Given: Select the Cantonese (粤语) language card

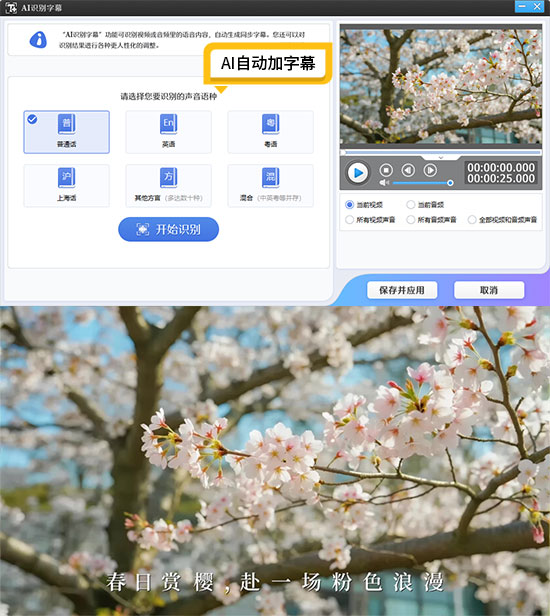Looking at the screenshot, I should click(x=271, y=132).
